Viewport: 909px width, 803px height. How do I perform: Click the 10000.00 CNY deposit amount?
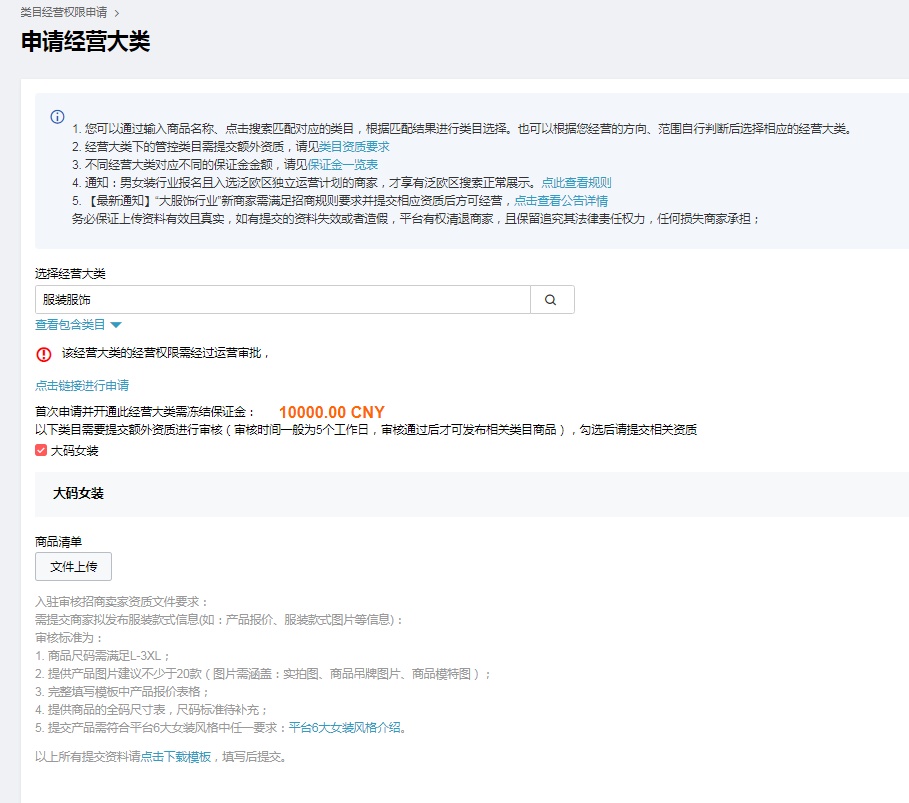tap(331, 412)
